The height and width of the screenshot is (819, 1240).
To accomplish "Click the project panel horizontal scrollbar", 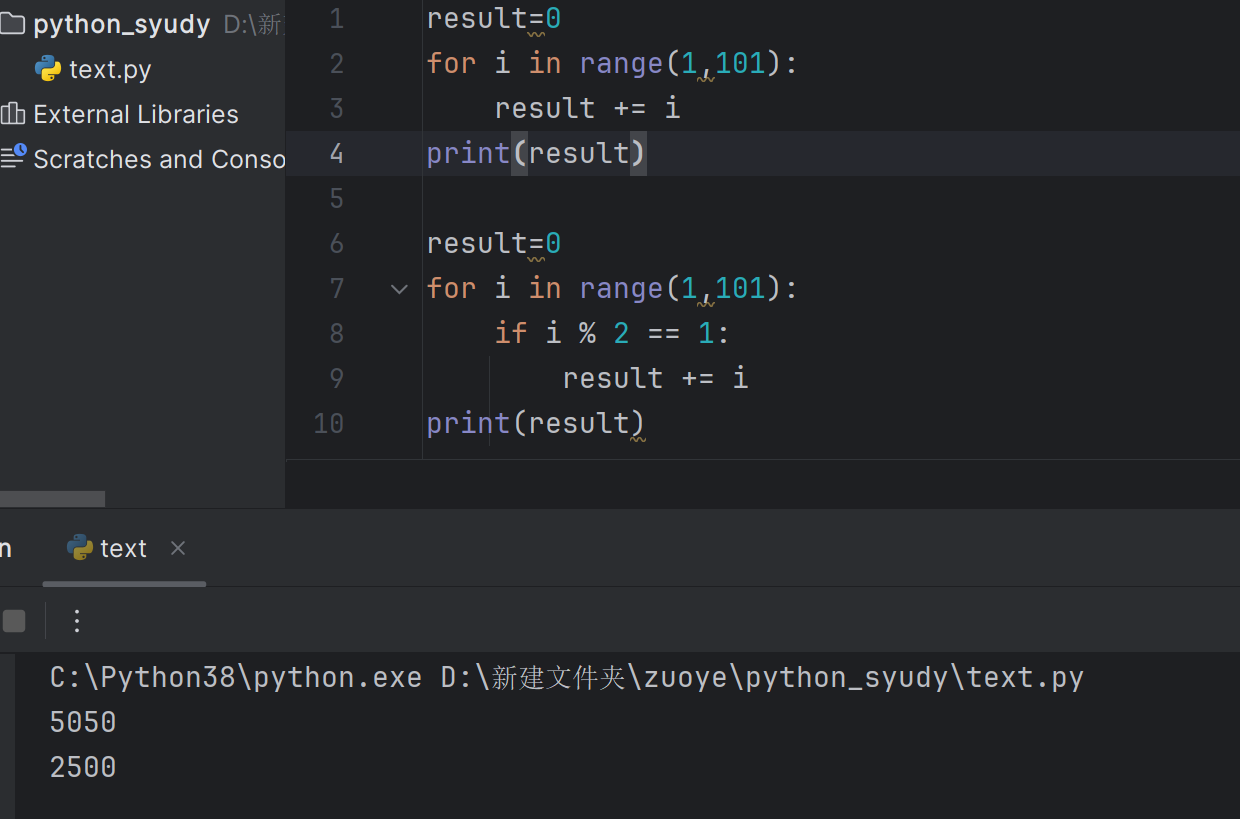I will click(52, 498).
